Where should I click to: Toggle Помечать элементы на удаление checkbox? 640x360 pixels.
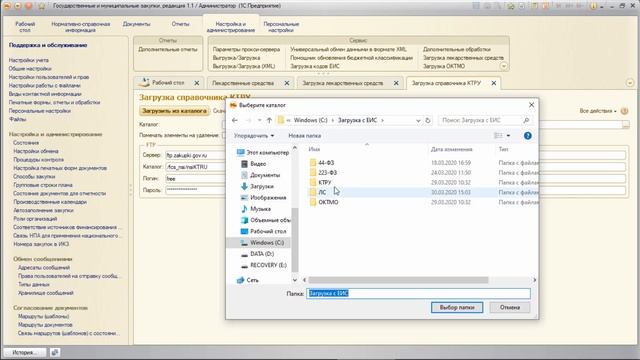pos(224,135)
